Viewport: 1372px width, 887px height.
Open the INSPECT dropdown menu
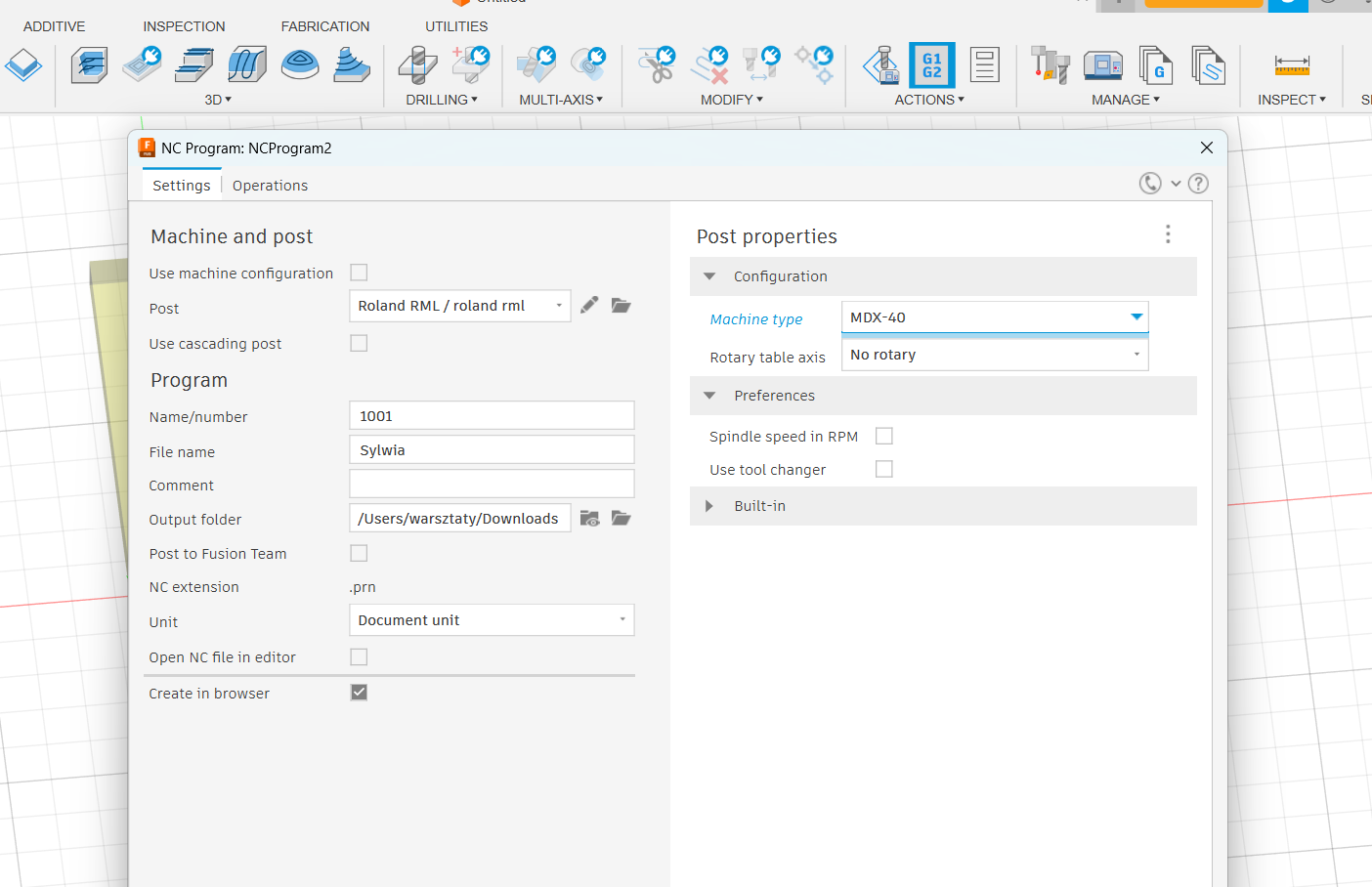1292,100
